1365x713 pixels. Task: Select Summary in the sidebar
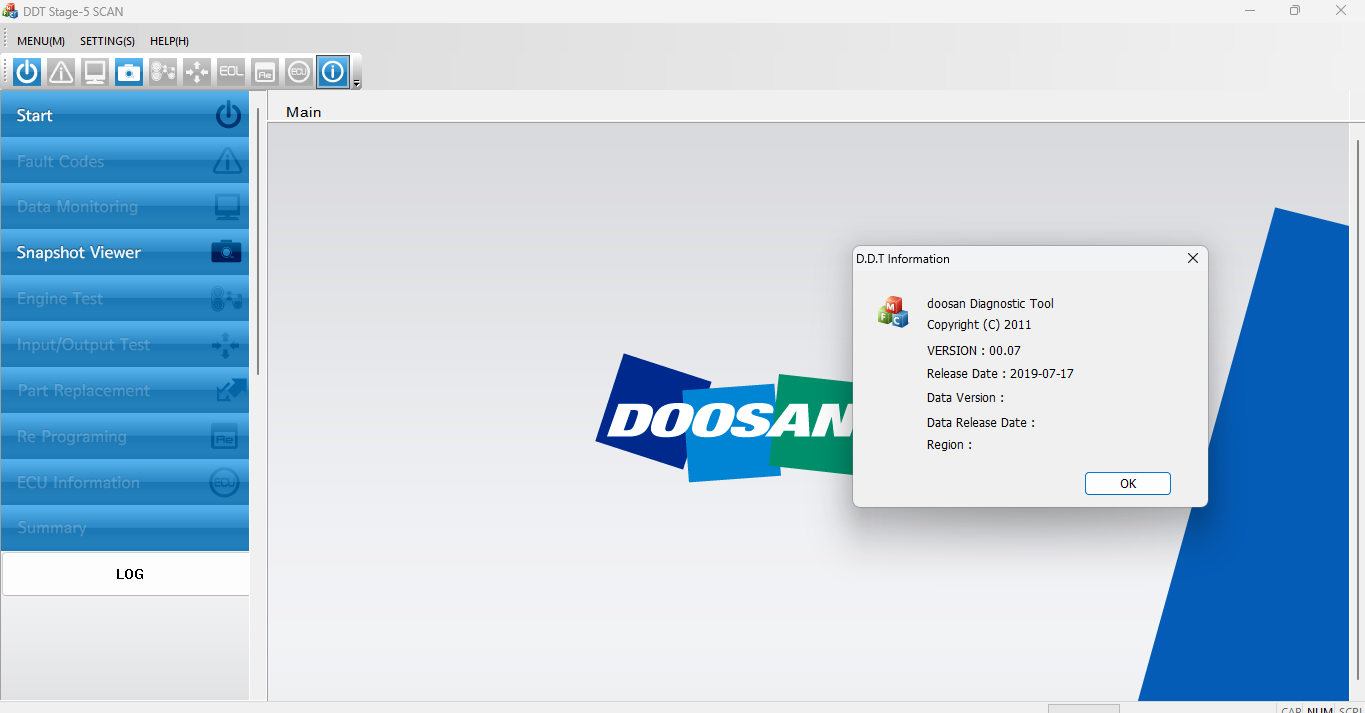[x=125, y=528]
